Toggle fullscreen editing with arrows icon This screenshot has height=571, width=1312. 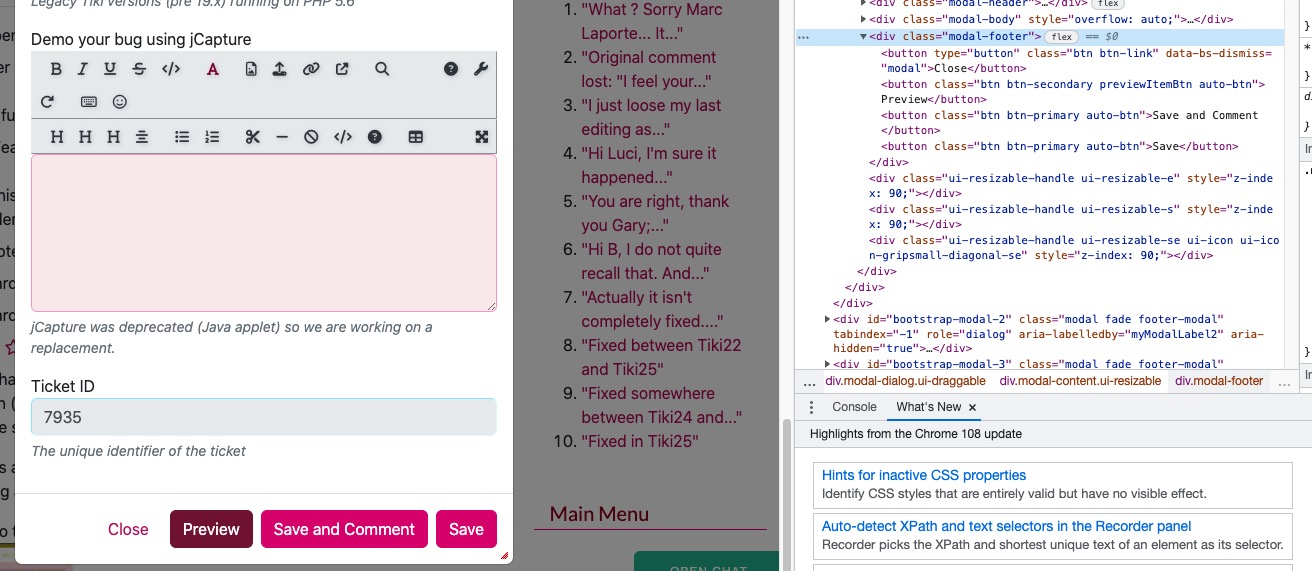click(x=482, y=137)
